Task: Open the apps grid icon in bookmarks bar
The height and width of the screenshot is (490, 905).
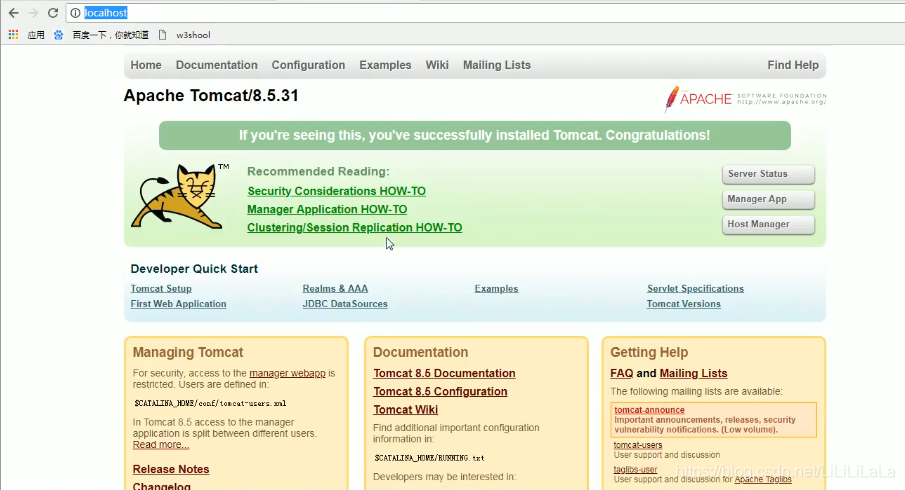Action: coord(13,35)
